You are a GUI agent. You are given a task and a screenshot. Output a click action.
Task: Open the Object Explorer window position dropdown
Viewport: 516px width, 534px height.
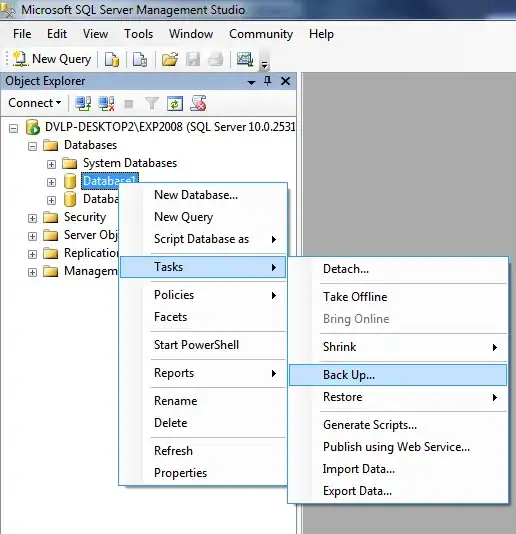click(x=251, y=82)
